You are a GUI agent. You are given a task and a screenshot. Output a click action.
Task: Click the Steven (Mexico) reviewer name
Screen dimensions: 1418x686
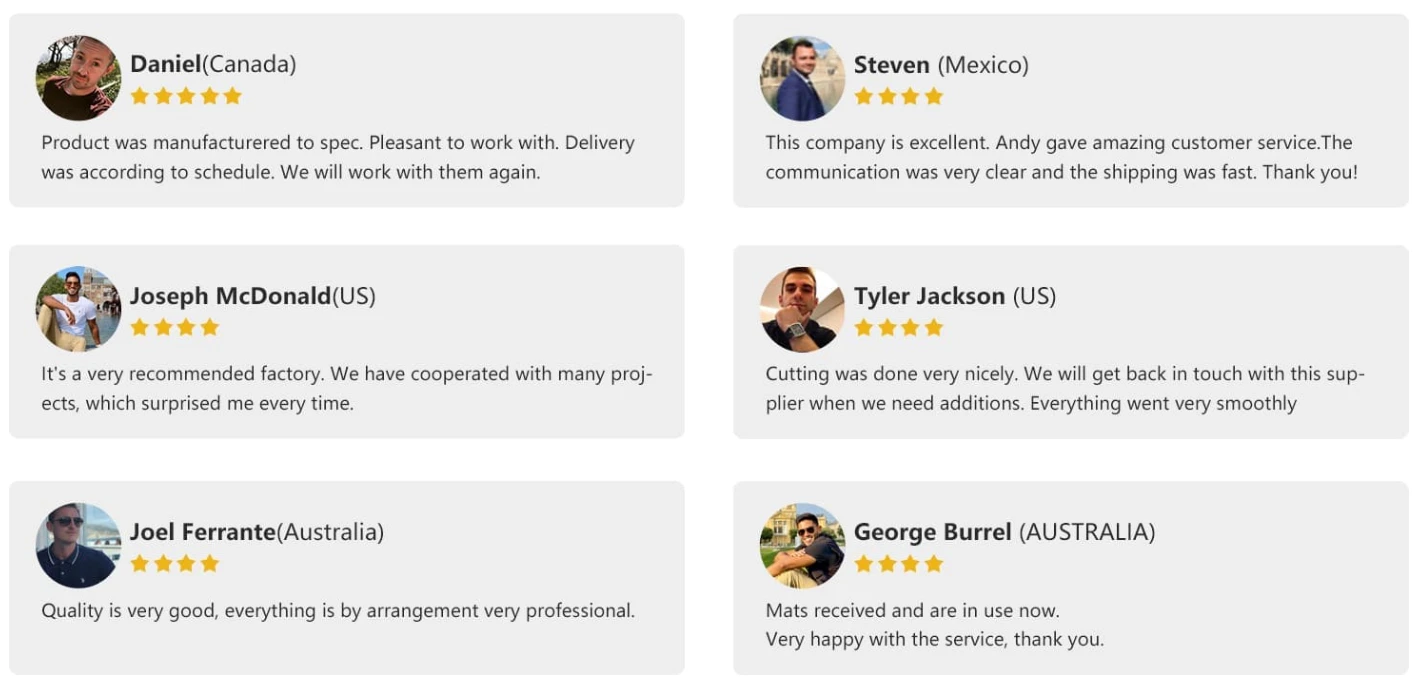pyautogui.click(x=941, y=65)
